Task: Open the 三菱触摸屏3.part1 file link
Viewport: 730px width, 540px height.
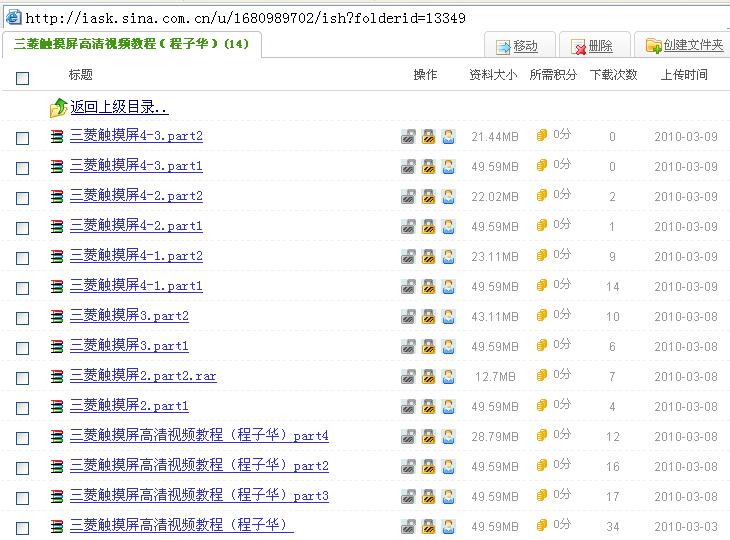Action: click(x=129, y=345)
